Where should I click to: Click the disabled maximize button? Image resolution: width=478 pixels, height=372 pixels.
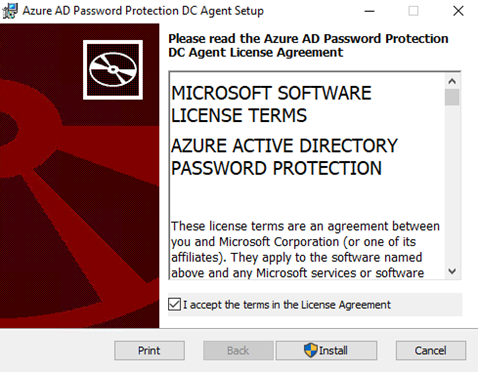pos(413,11)
